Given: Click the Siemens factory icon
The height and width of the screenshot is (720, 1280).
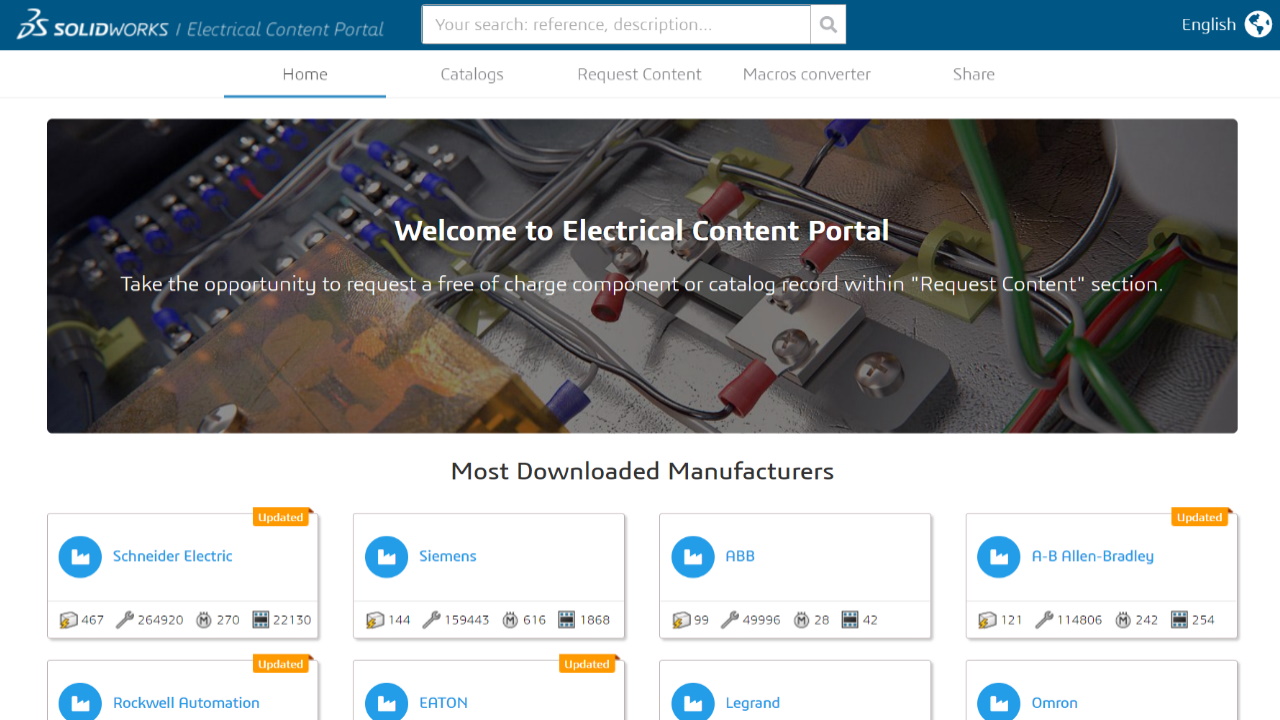Looking at the screenshot, I should (386, 557).
